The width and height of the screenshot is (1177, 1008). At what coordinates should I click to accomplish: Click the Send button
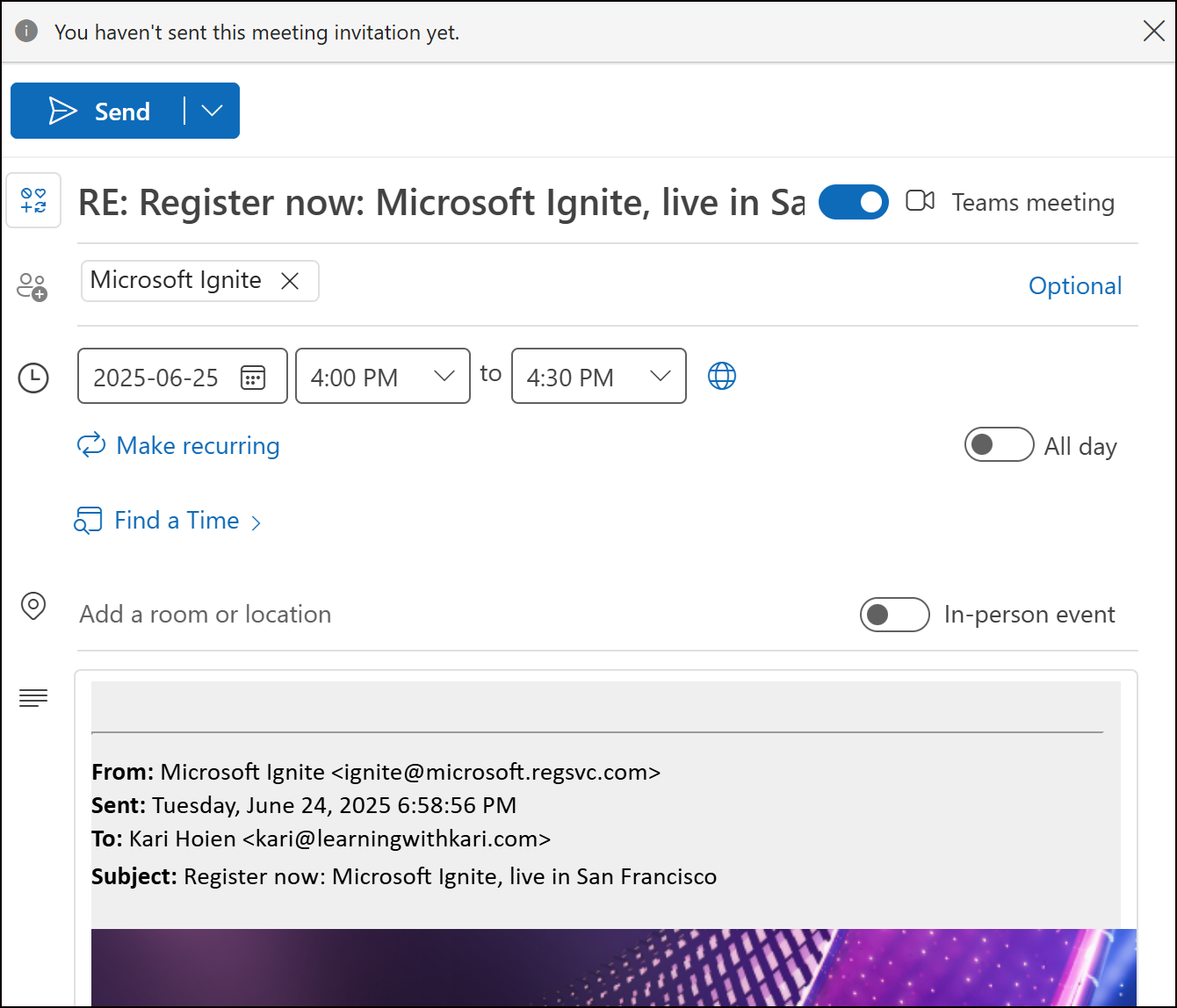[x=97, y=111]
